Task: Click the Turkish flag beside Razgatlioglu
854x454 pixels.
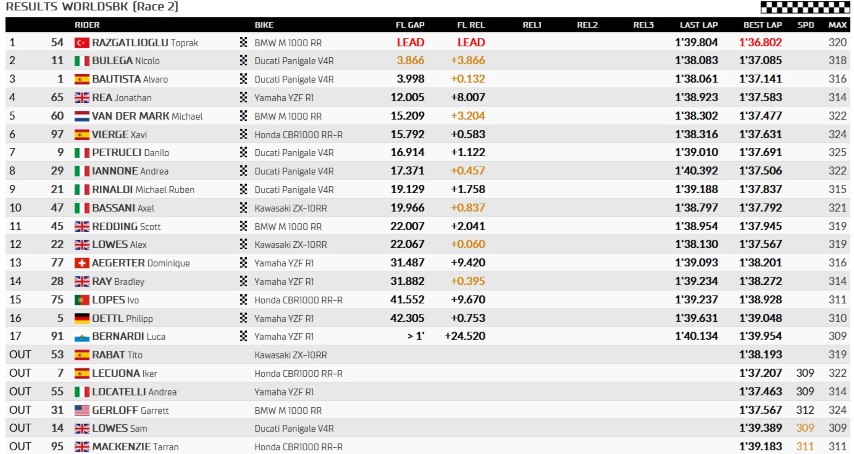Action: (x=82, y=42)
